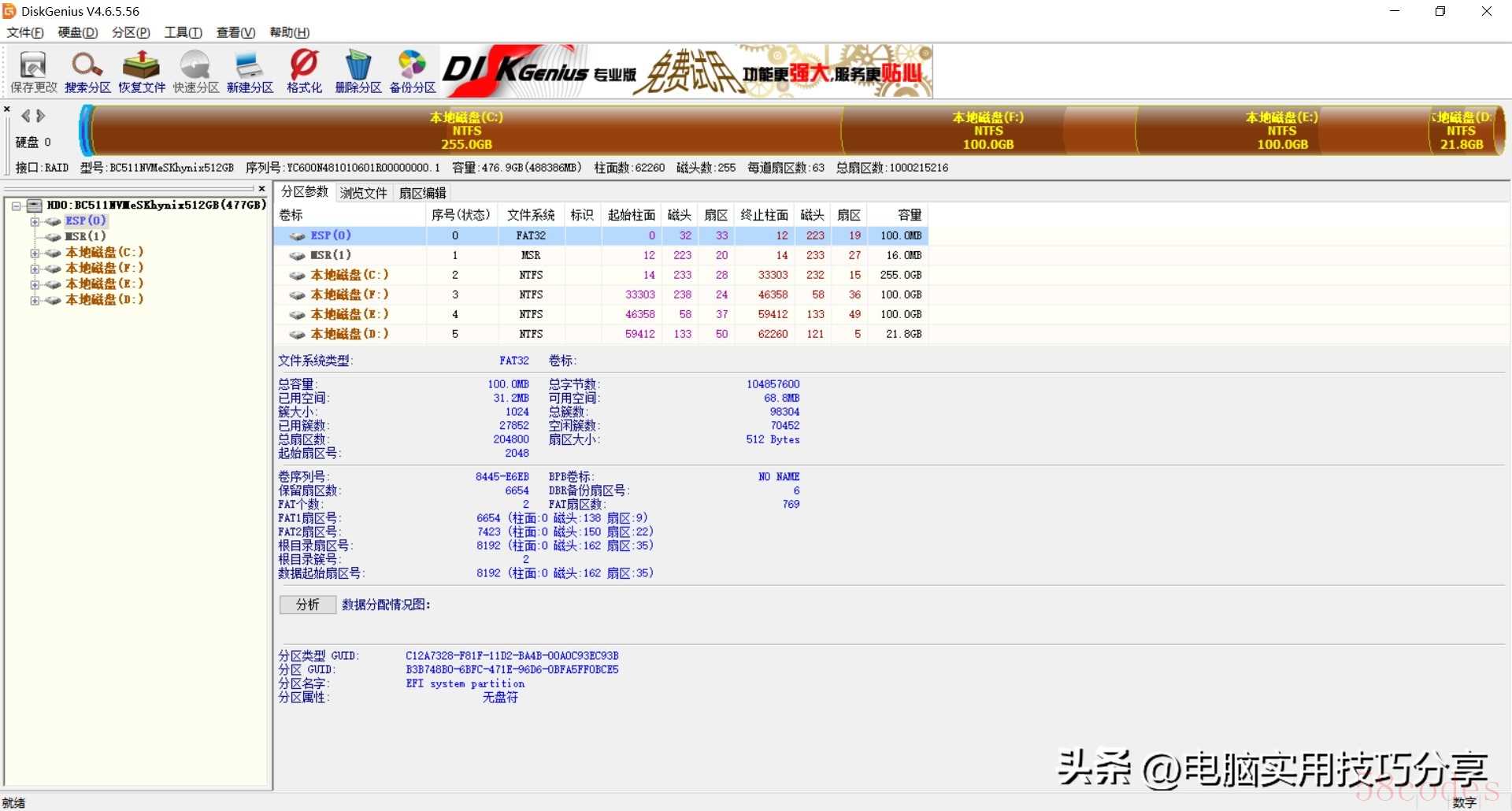Close the left disk tree panel
The height and width of the screenshot is (811, 1512).
tap(261, 189)
